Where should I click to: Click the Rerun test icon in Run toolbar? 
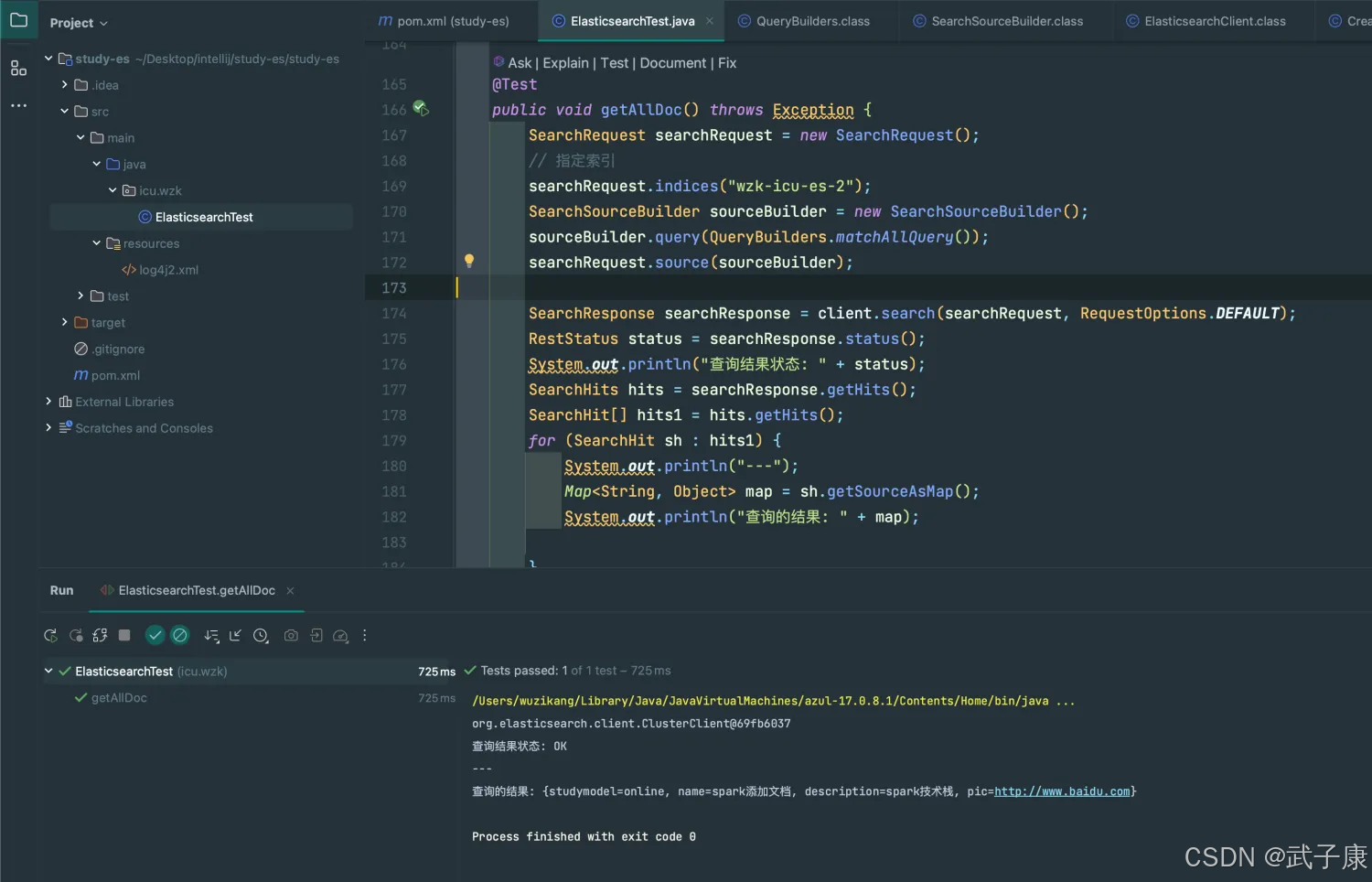pos(50,636)
